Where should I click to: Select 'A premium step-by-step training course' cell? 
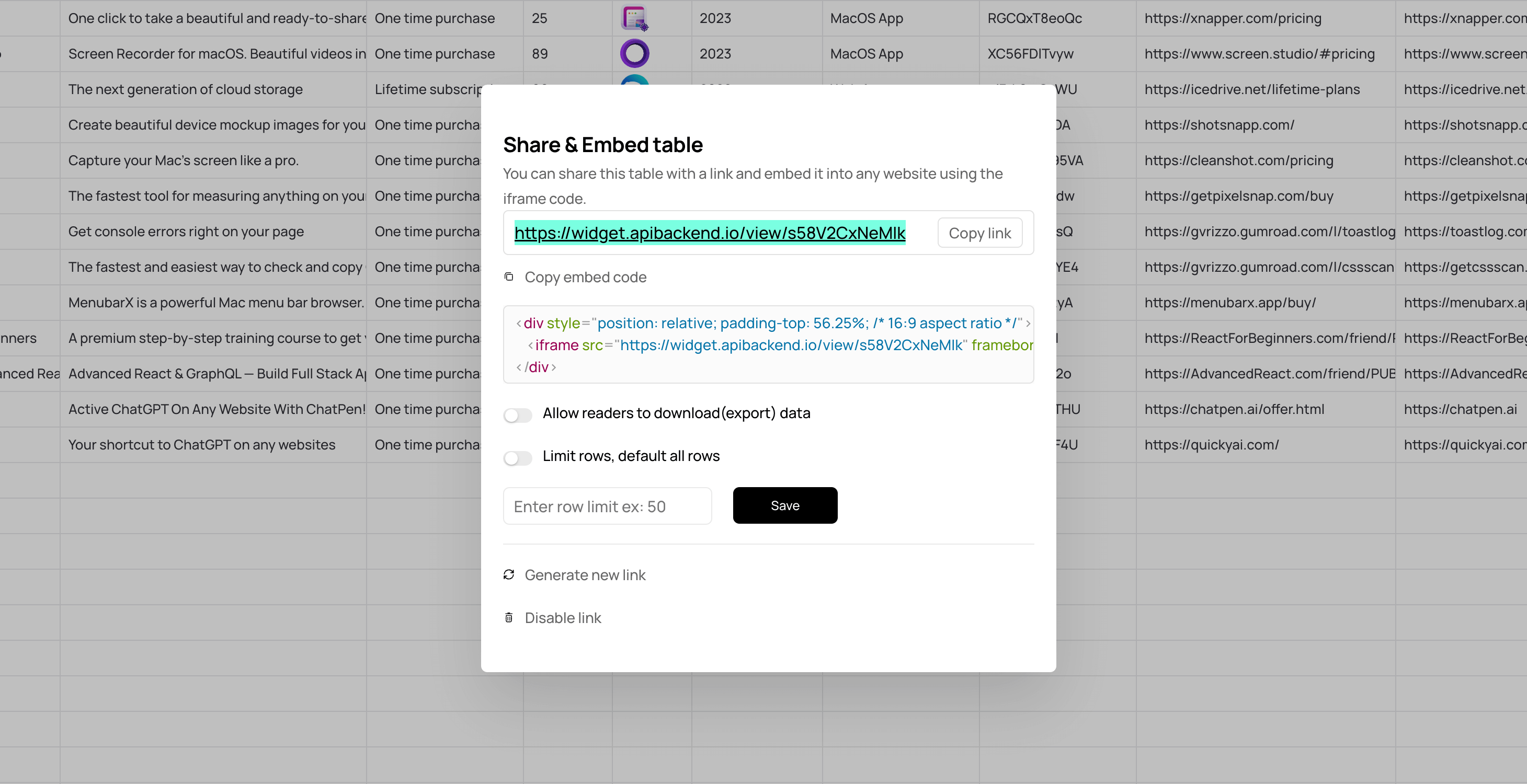213,338
